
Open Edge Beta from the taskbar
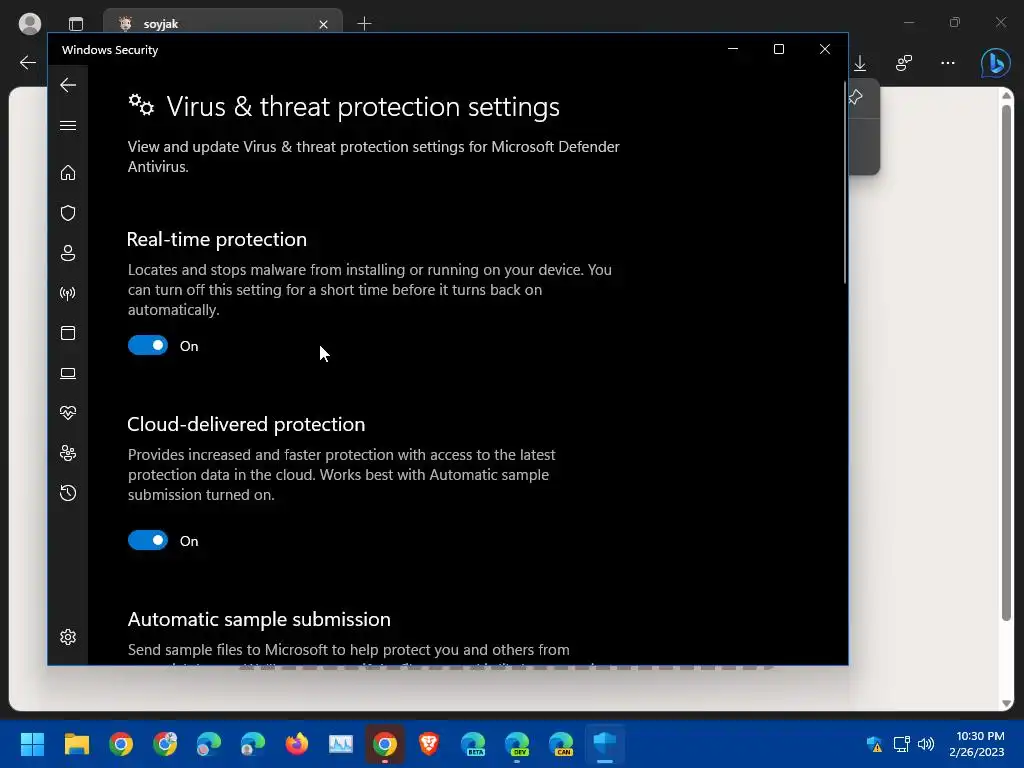[x=473, y=744]
